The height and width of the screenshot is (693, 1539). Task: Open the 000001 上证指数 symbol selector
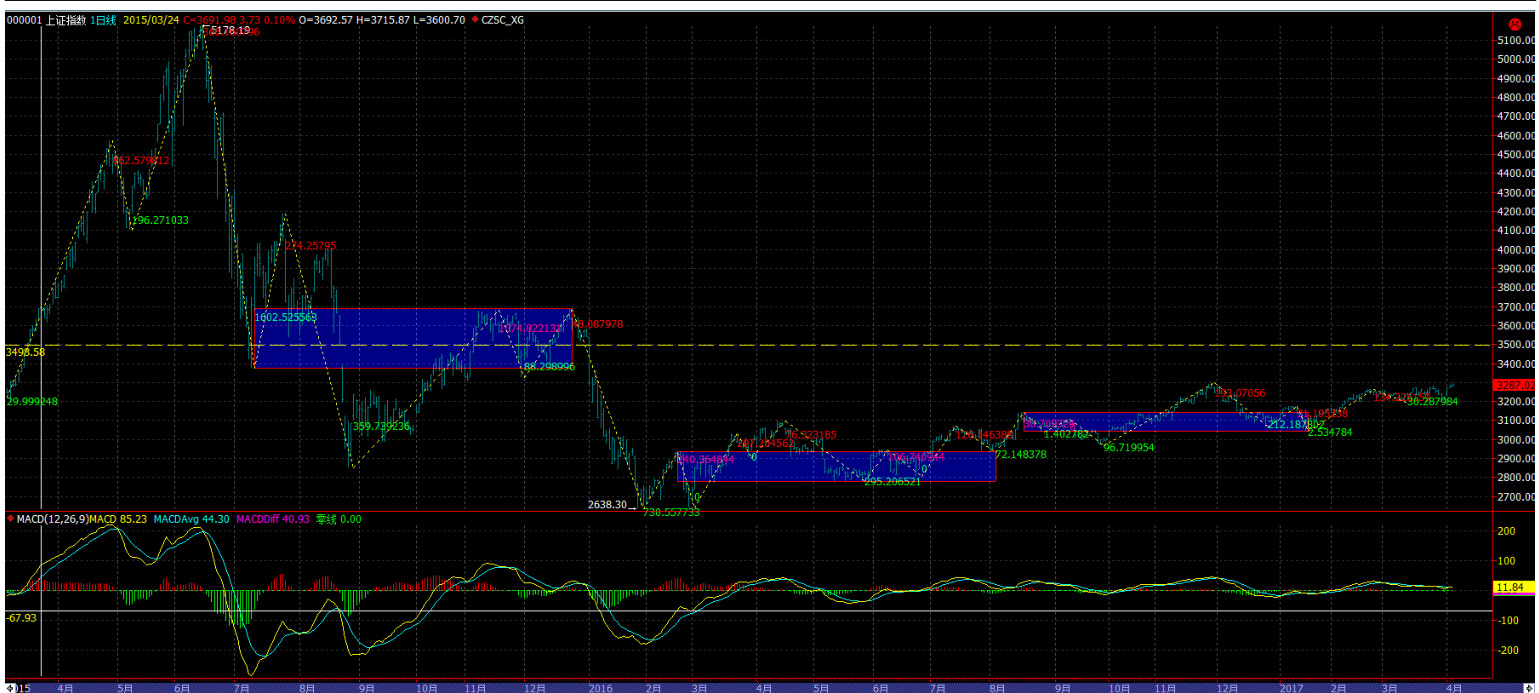click(46, 20)
